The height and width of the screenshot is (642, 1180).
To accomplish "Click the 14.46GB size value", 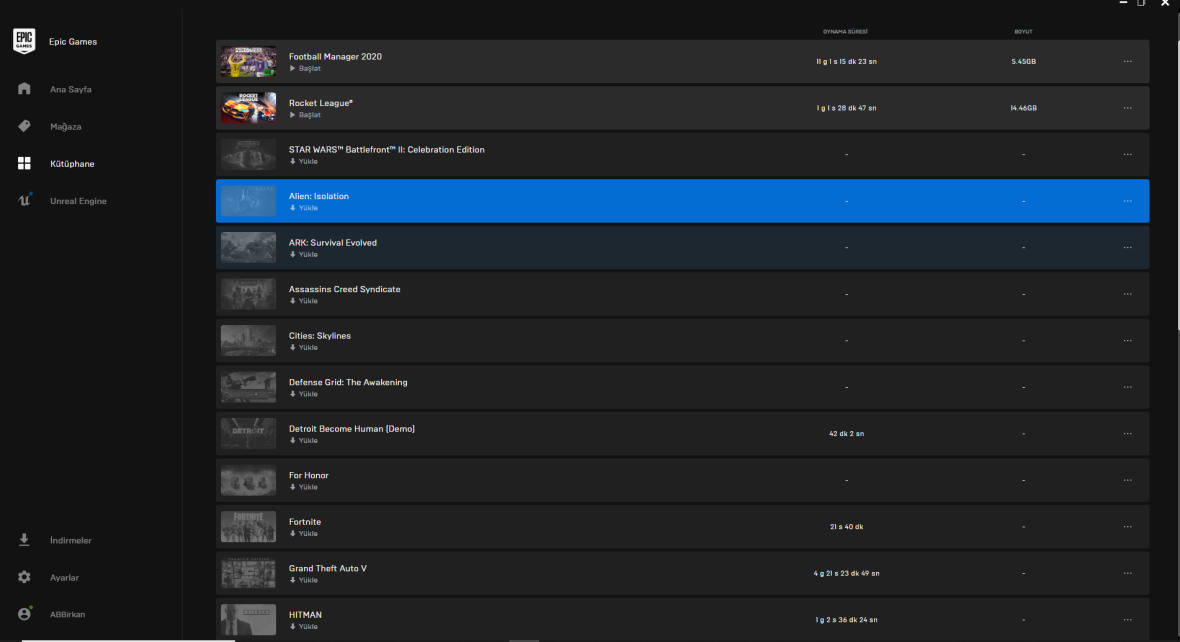I will click(1023, 108).
